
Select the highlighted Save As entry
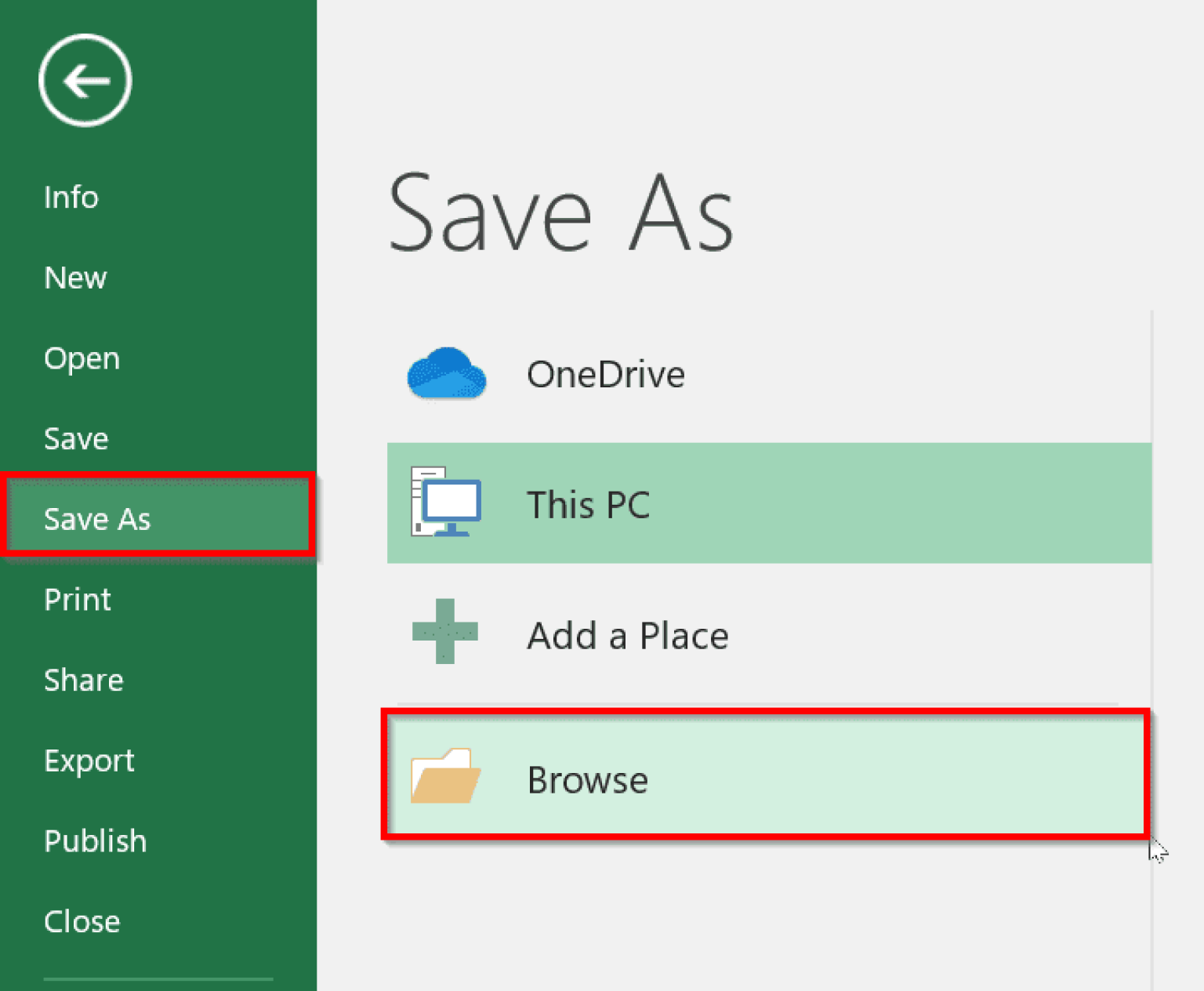[x=97, y=518]
